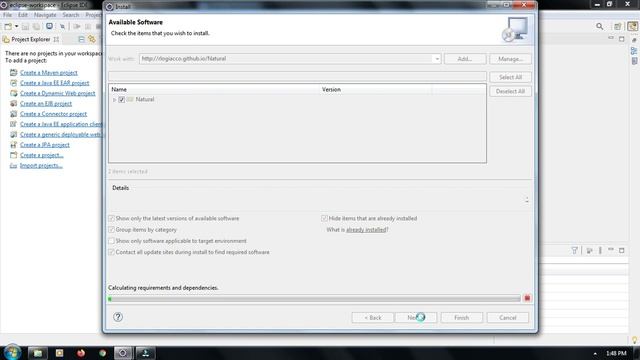The width and height of the screenshot is (640, 360).
Task: Select the Project Explorer tab
Action: [31, 39]
